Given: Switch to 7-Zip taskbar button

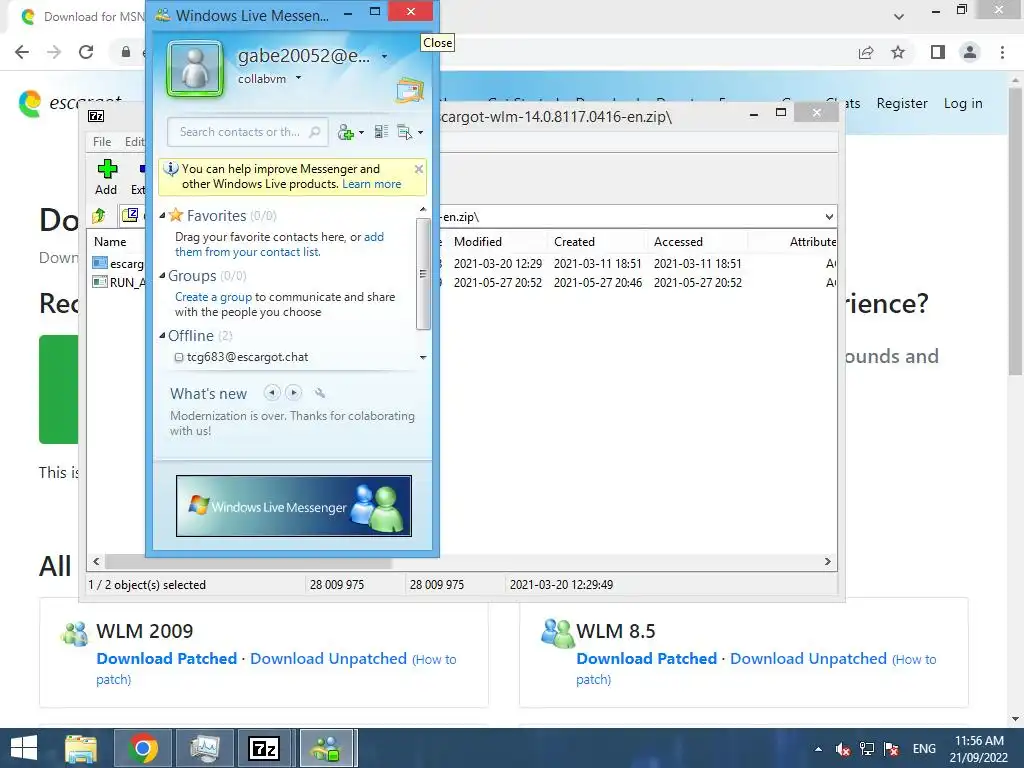Looking at the screenshot, I should click(x=264, y=748).
